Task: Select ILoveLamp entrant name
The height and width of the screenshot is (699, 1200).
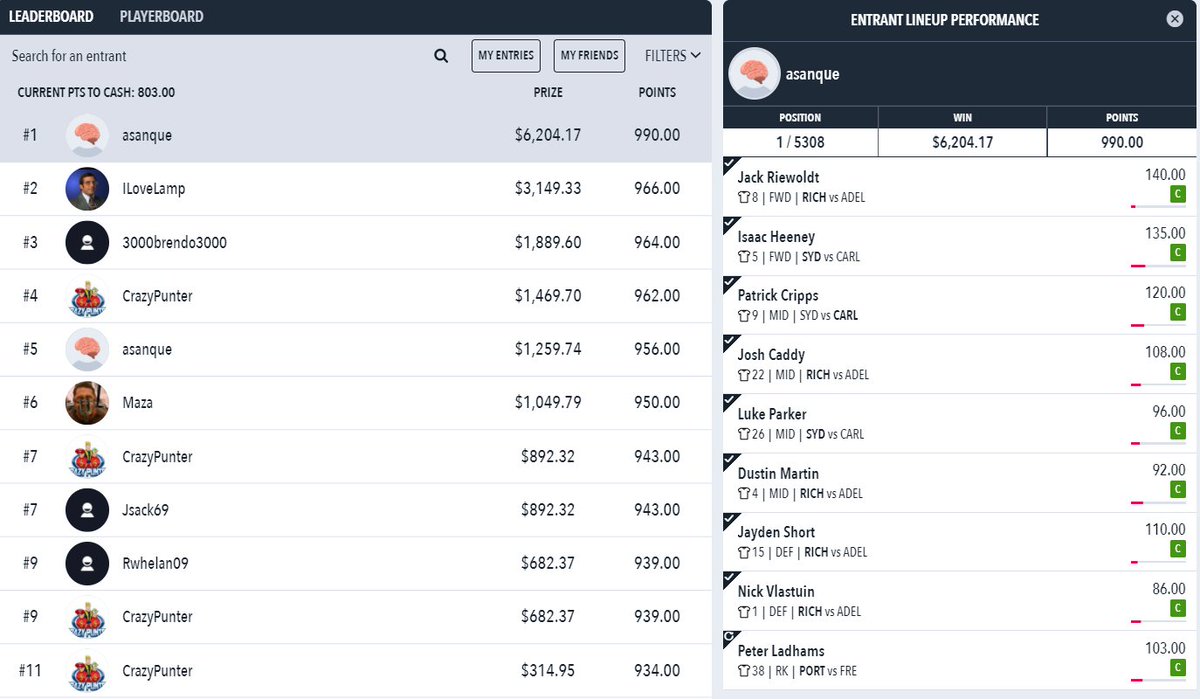Action: 154,189
